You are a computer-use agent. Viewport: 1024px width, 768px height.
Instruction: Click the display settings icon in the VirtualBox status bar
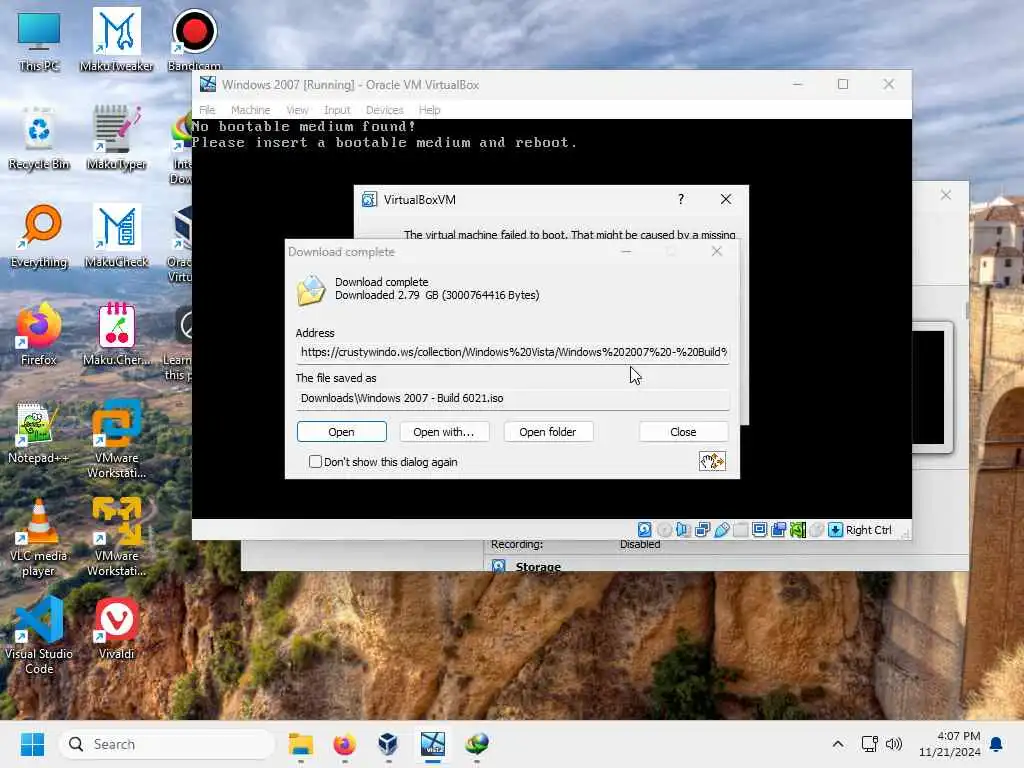(760, 530)
